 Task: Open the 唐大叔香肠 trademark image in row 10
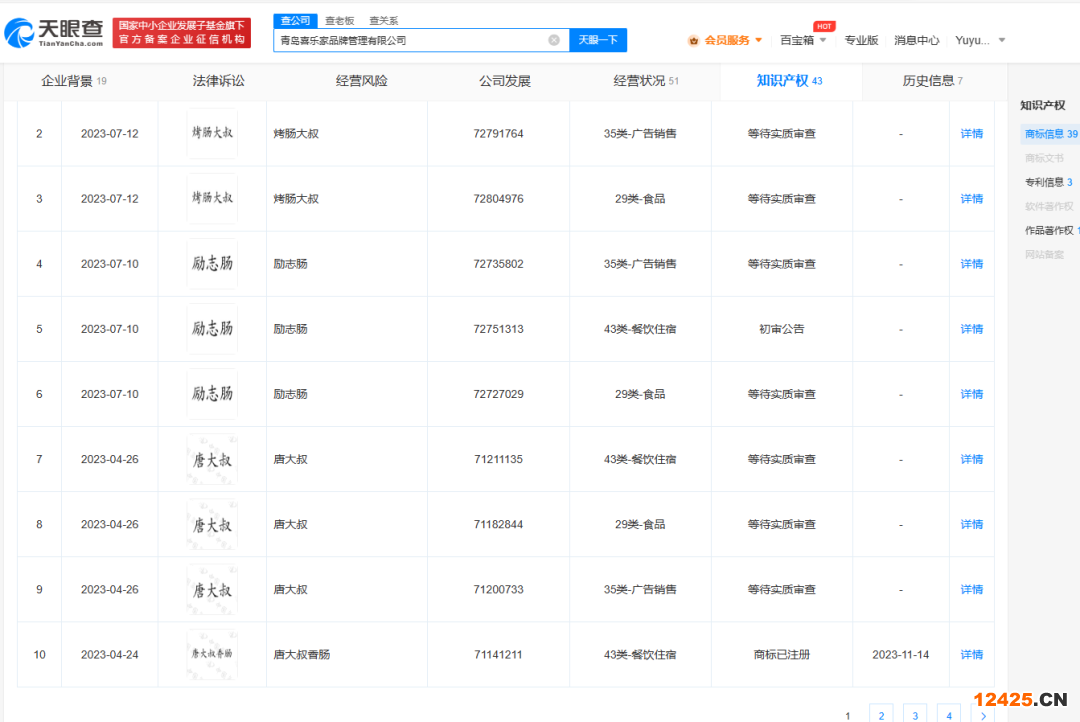(212, 654)
